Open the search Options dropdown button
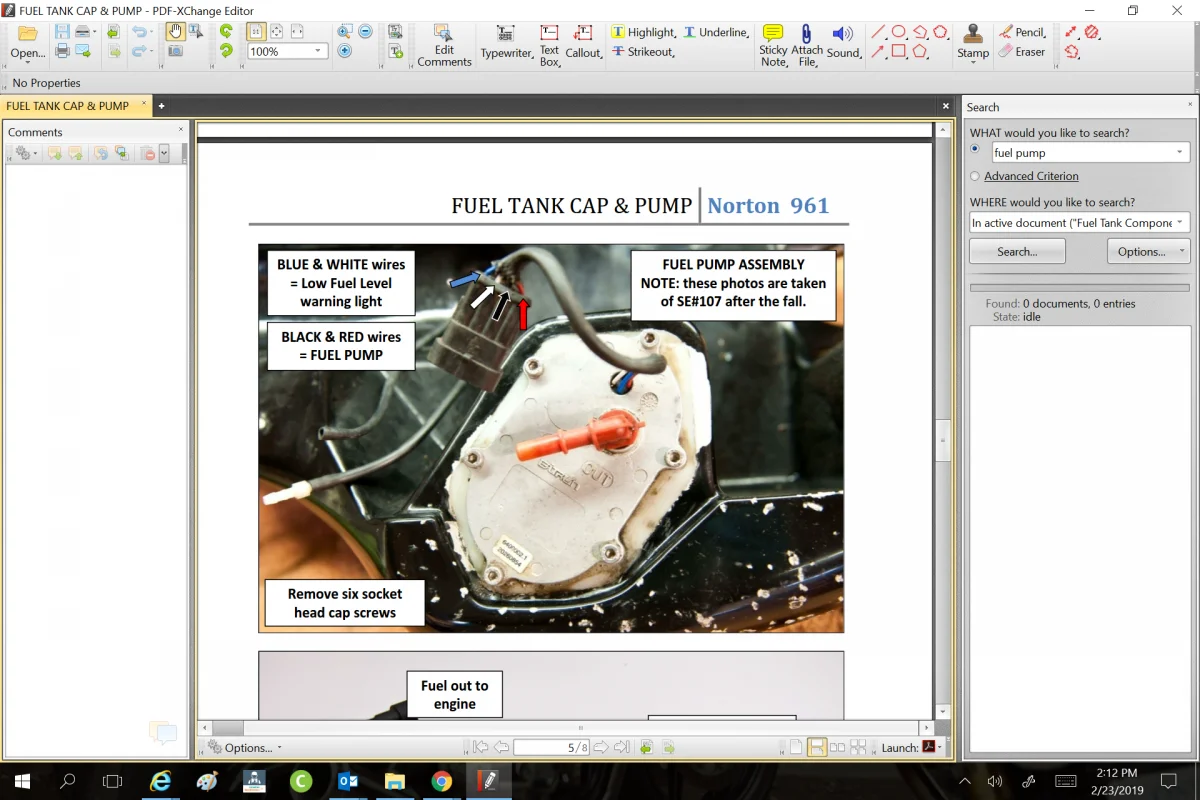1200x800 pixels. (1147, 252)
